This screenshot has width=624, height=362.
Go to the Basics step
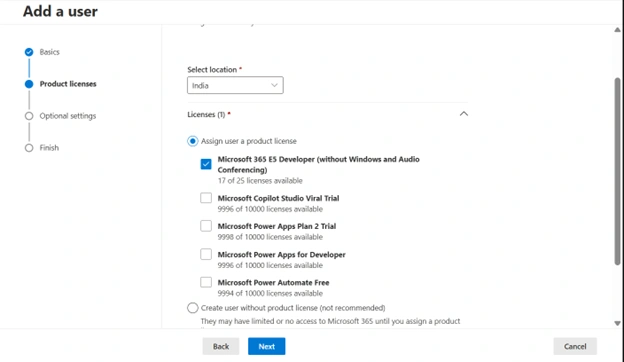[49, 52]
